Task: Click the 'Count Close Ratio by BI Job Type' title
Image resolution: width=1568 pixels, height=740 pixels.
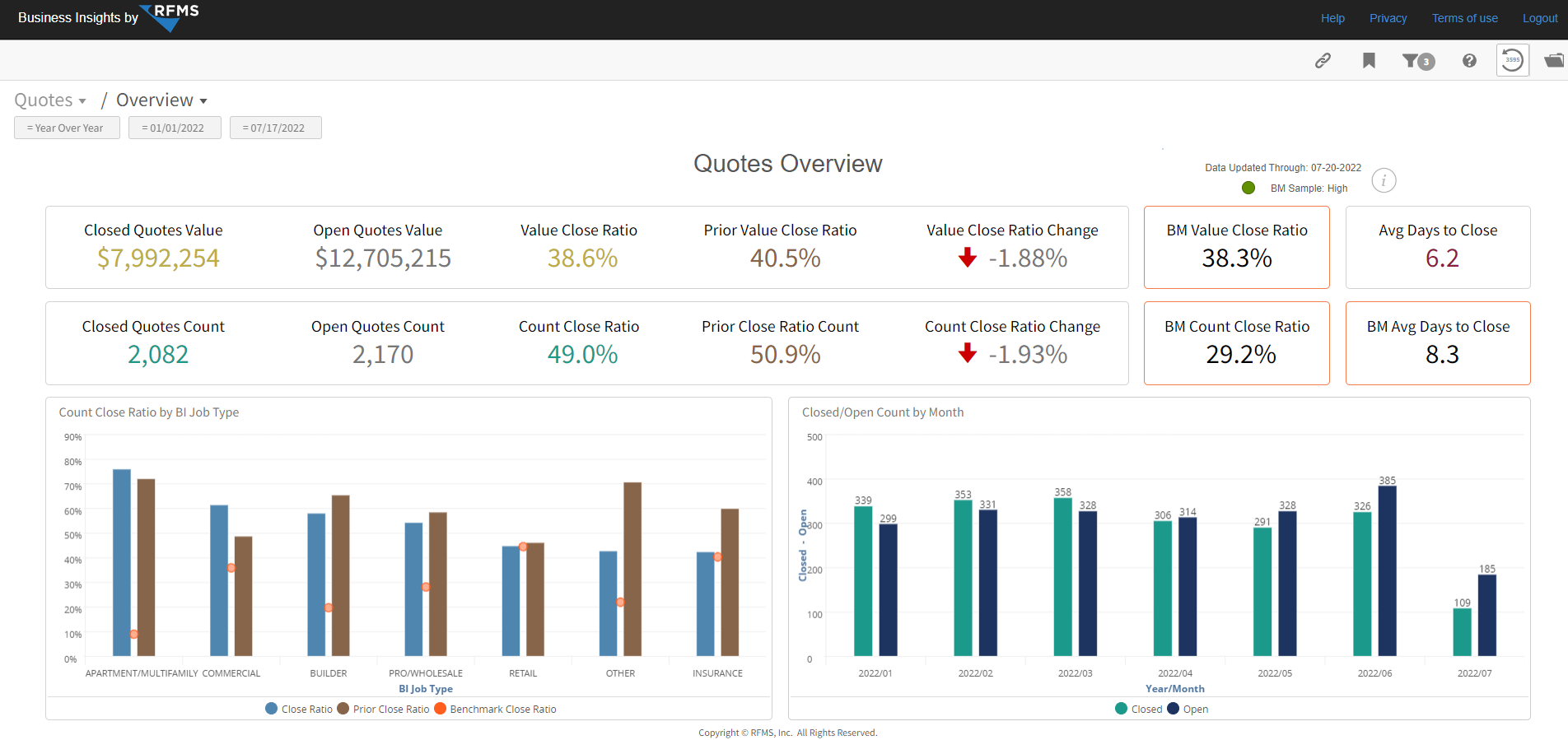Action: 149,412
